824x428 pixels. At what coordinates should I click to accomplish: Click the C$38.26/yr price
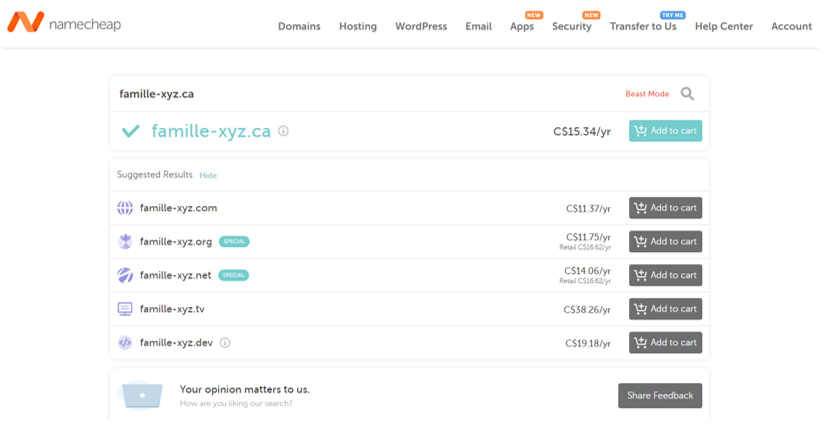(587, 310)
